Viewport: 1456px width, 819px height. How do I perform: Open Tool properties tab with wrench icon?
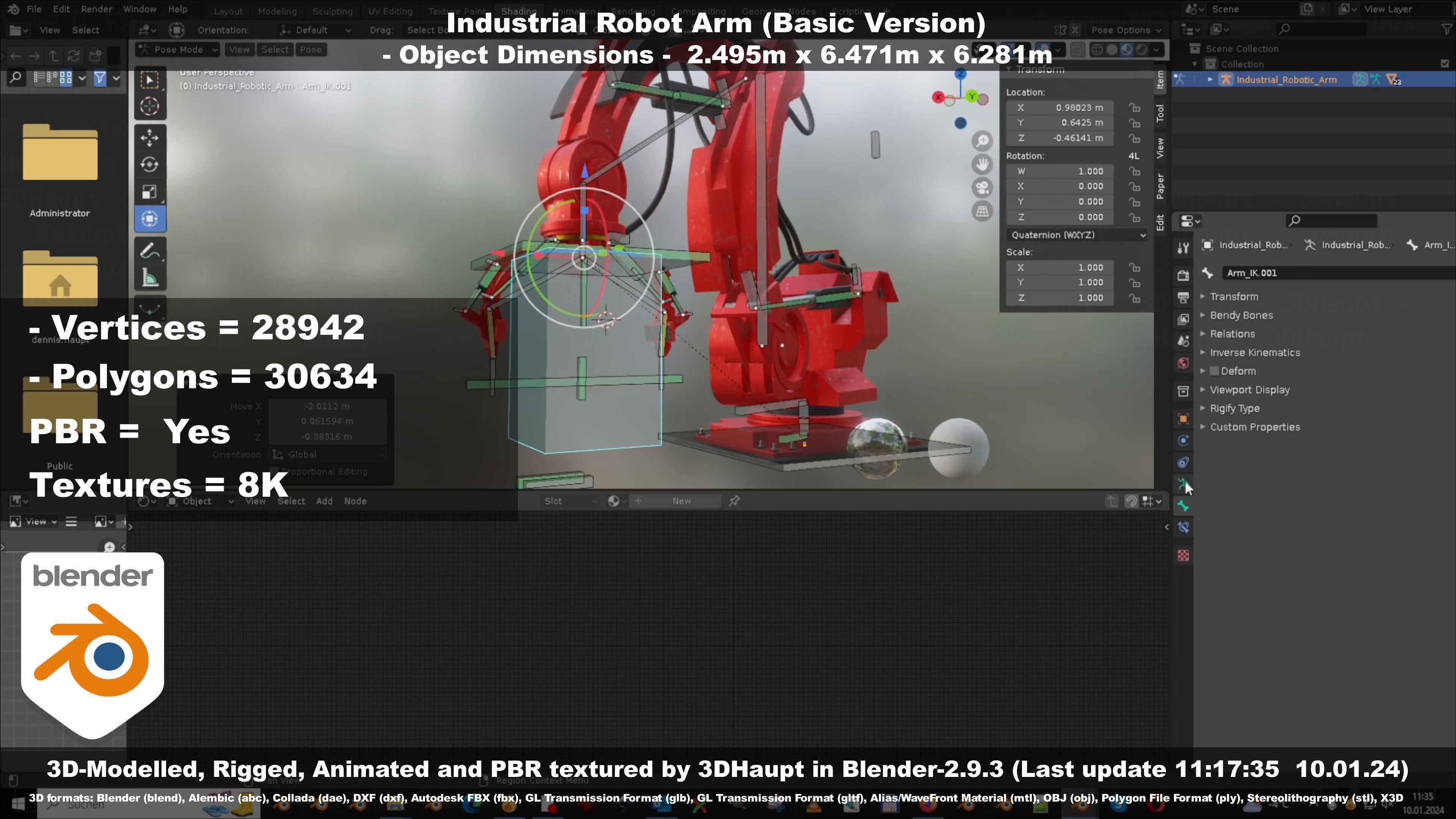pos(1183,248)
